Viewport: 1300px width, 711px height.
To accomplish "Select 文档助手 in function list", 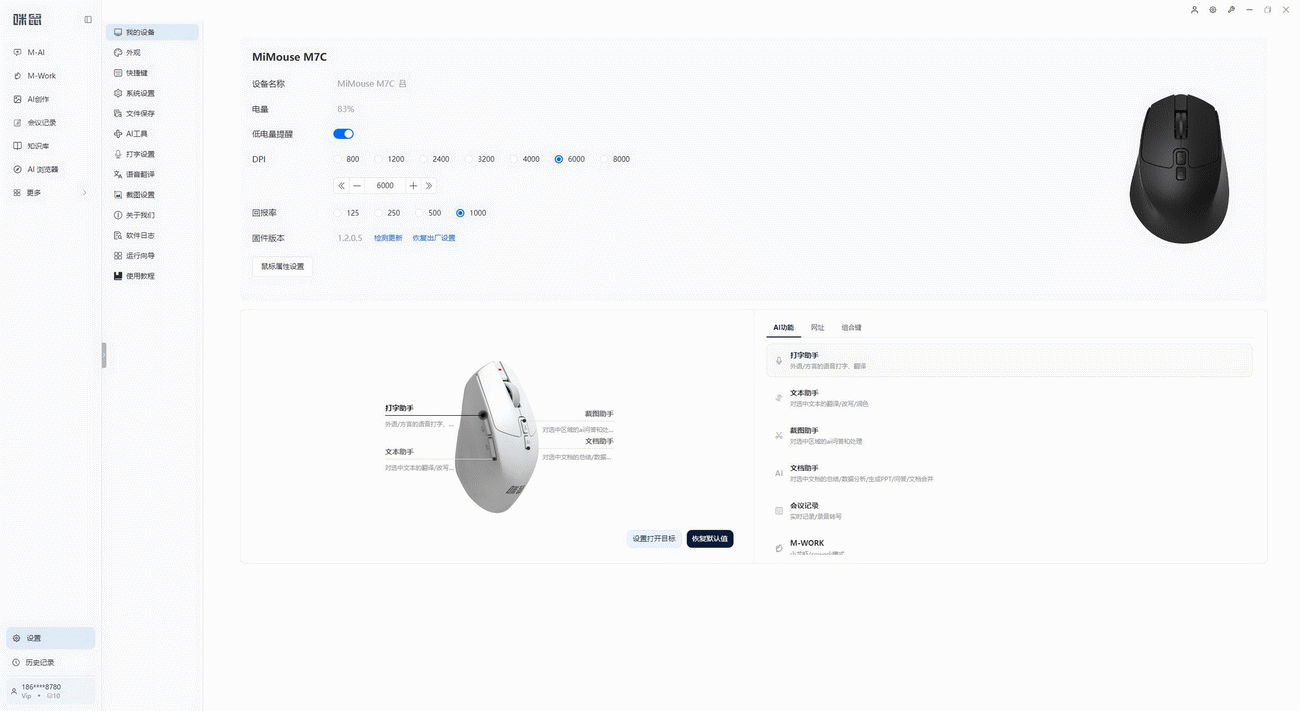I will [x=1009, y=473].
